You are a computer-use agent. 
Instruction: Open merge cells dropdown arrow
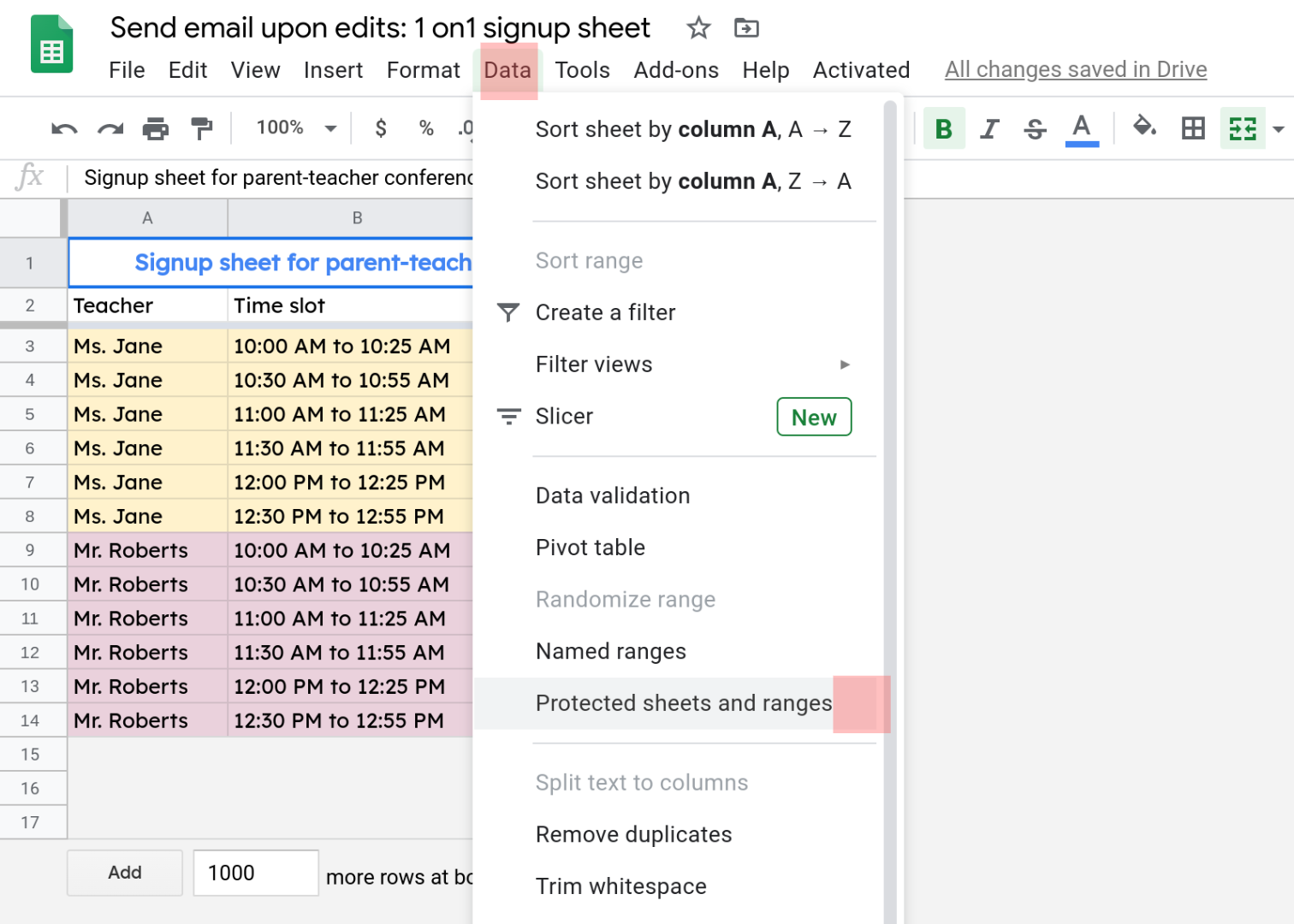click(x=1279, y=129)
